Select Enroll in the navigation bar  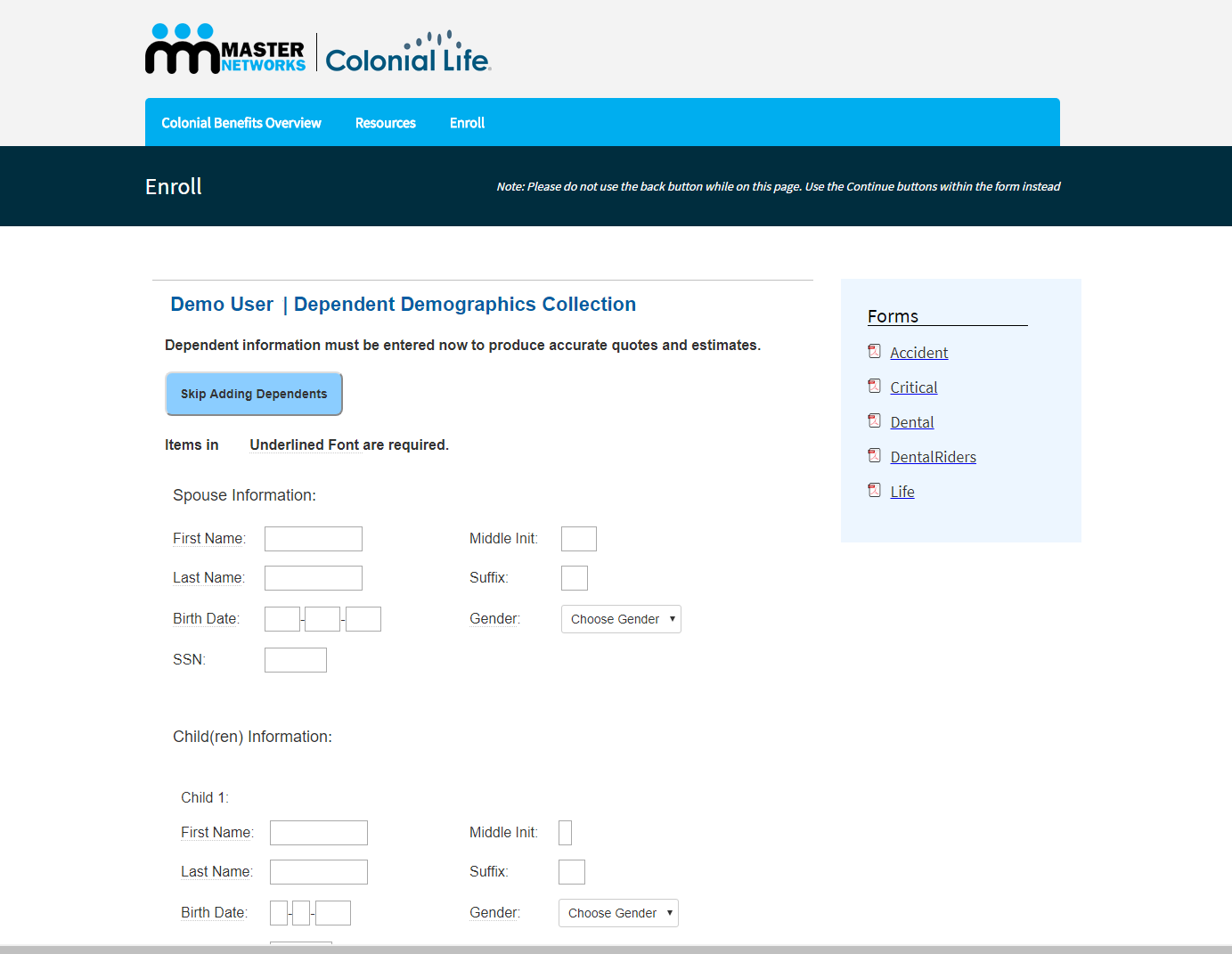click(x=467, y=123)
